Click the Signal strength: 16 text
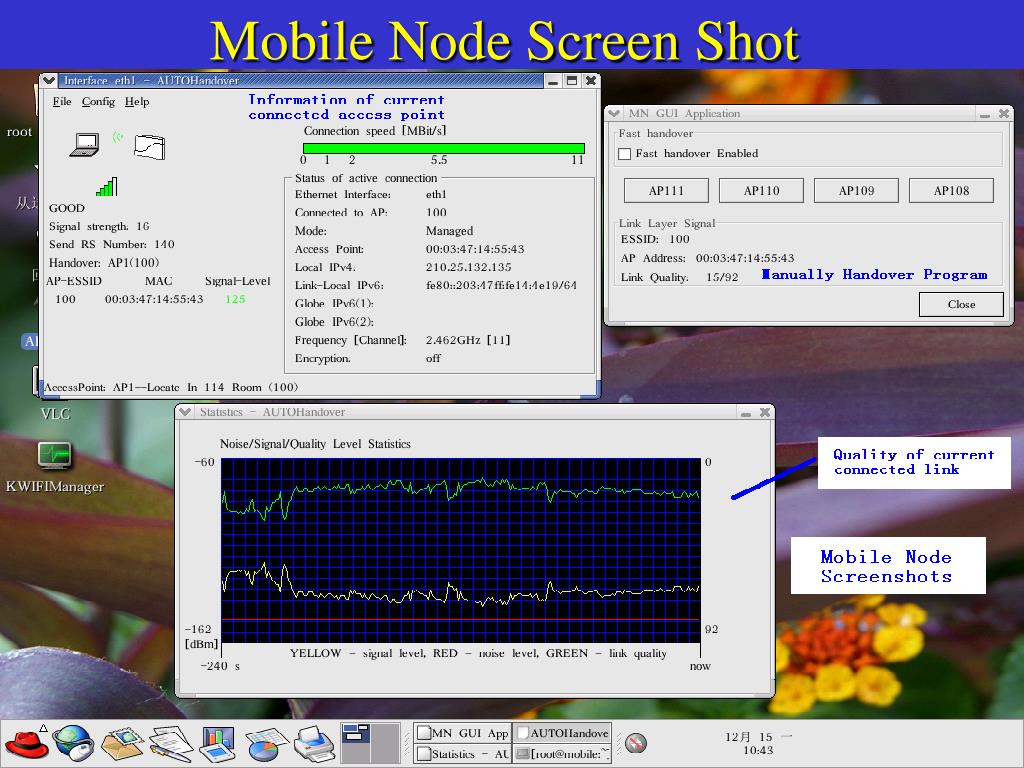This screenshot has height=768, width=1024. coord(99,226)
